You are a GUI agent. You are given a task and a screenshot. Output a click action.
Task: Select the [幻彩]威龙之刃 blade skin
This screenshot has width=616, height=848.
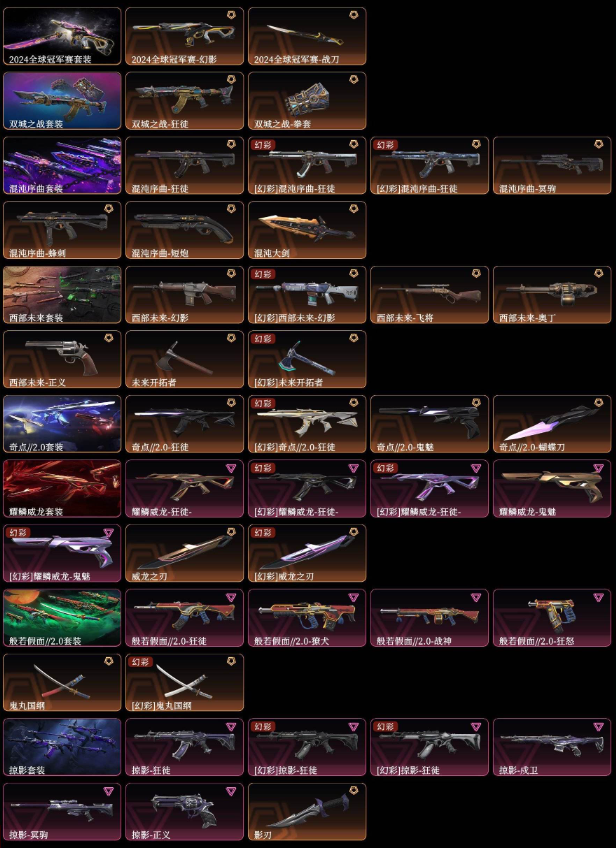tap(307, 553)
